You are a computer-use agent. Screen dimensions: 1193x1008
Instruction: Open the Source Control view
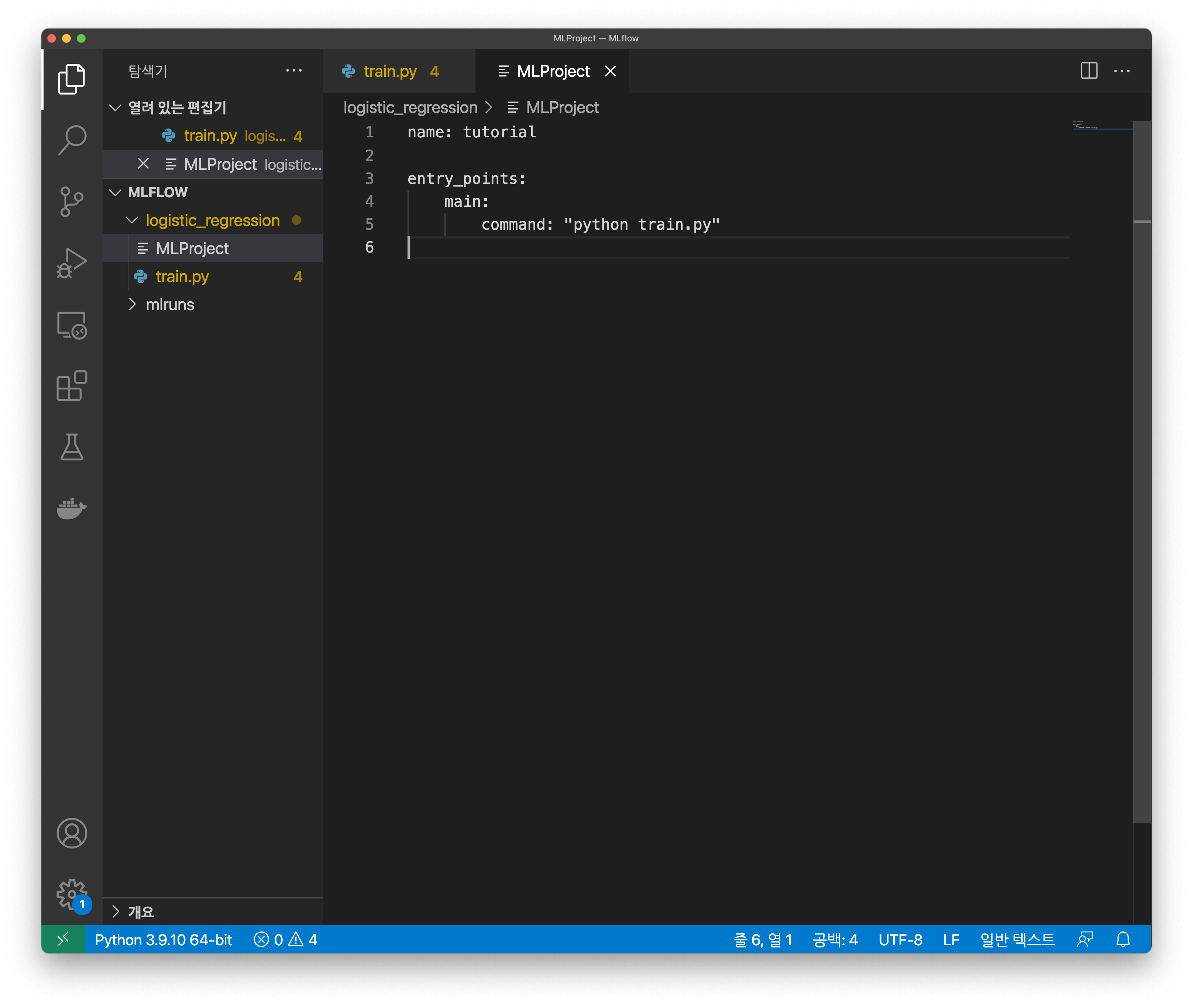(x=72, y=201)
